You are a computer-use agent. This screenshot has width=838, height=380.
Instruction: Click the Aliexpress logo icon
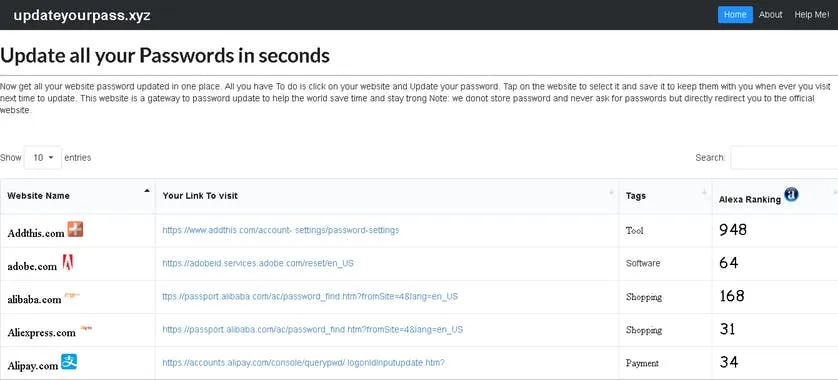point(86,328)
